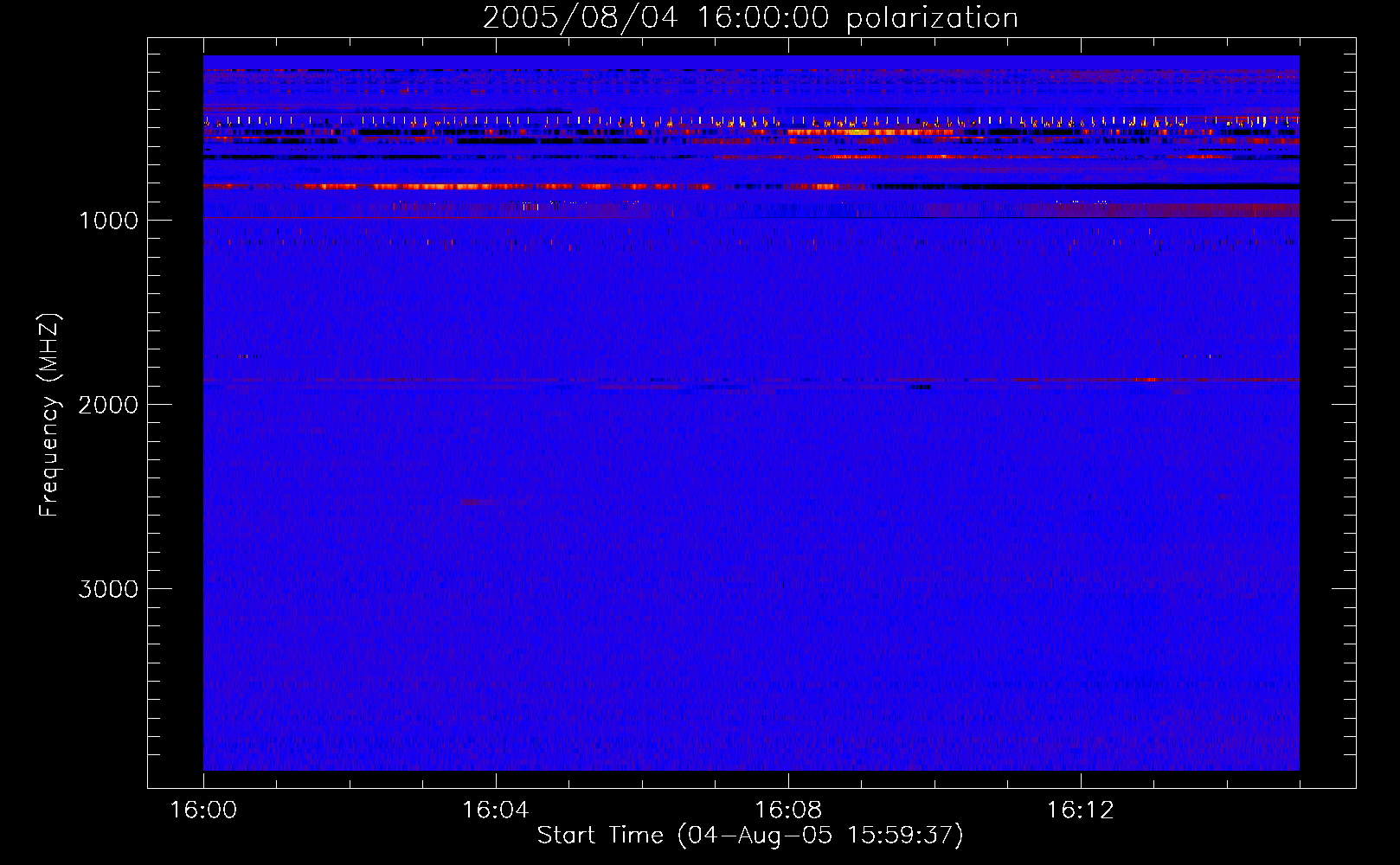This screenshot has height=865, width=1400.
Task: Click the 2000 frequency axis label
Action: pyautogui.click(x=108, y=405)
